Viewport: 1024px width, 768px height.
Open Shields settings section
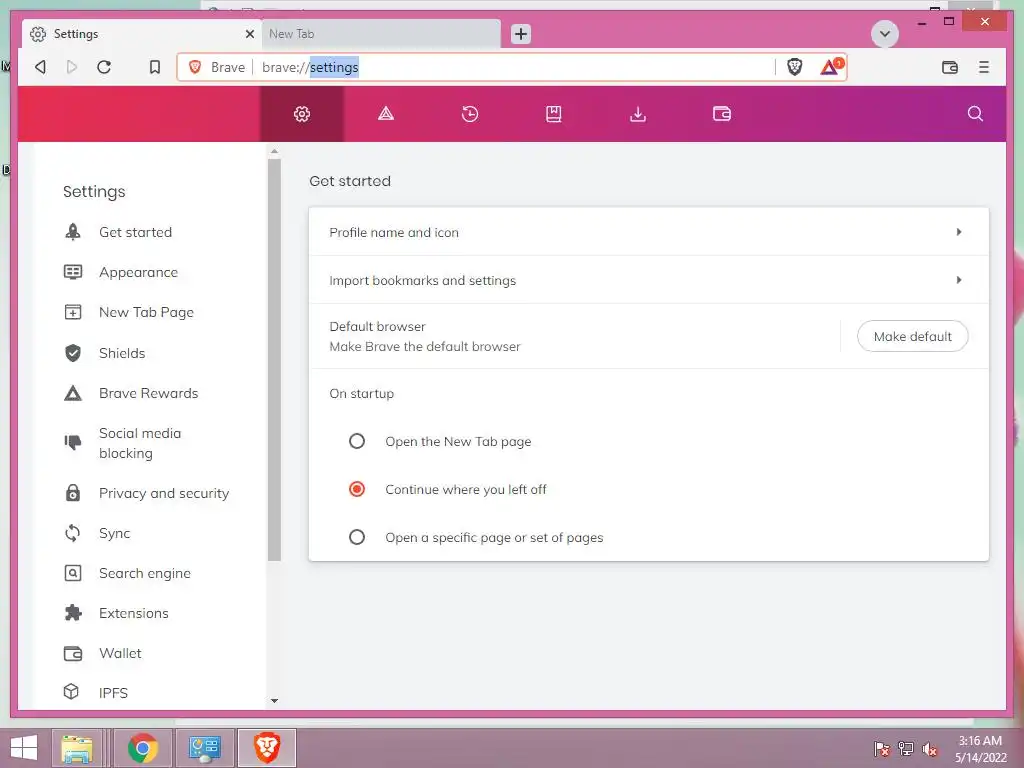tap(122, 353)
